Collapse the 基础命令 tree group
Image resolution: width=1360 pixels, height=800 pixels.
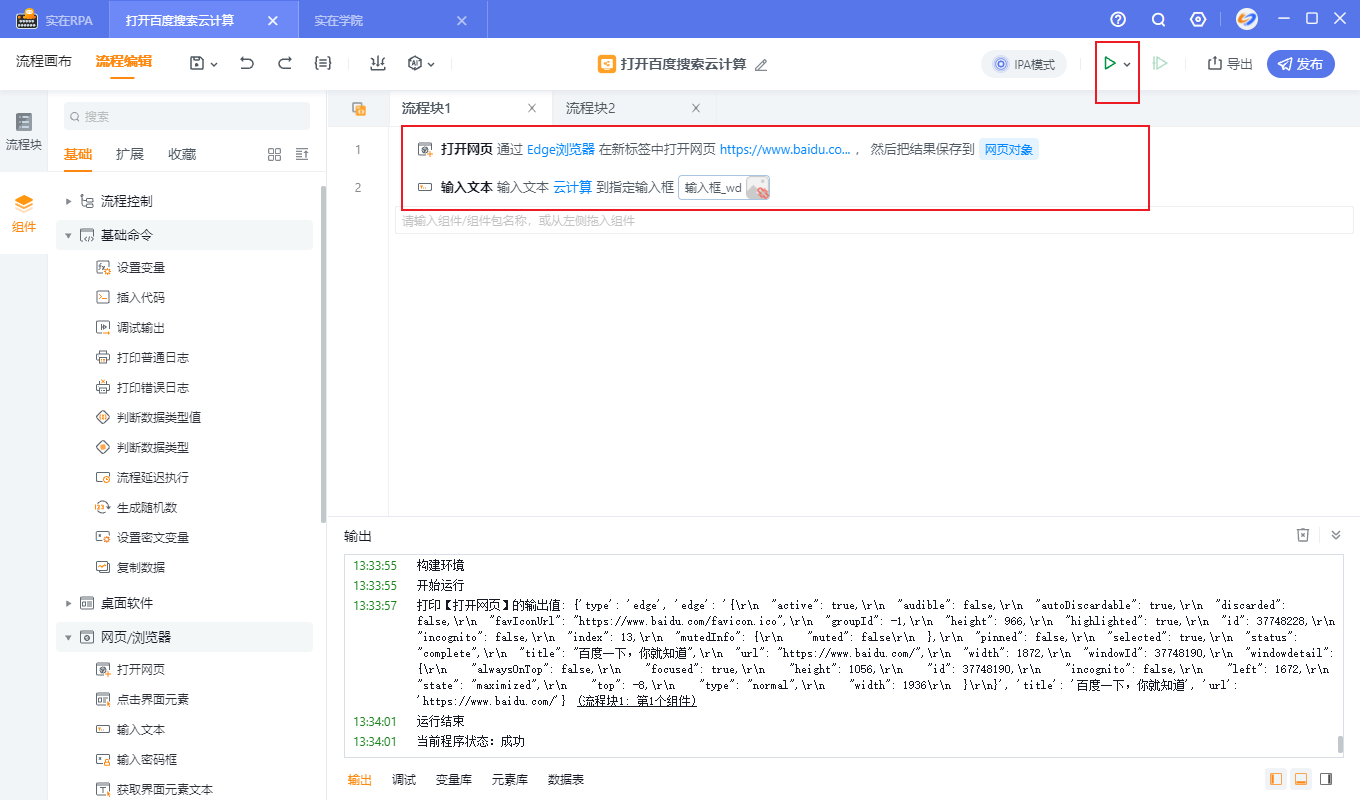(x=69, y=235)
